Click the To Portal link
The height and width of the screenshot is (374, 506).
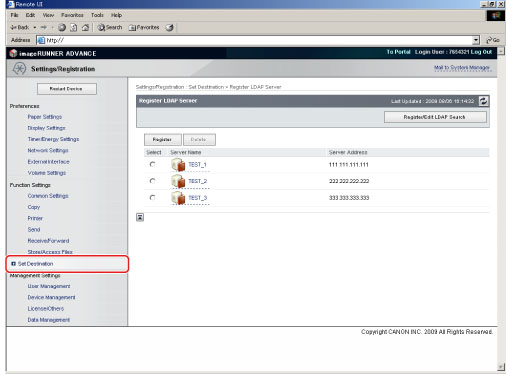coord(398,52)
